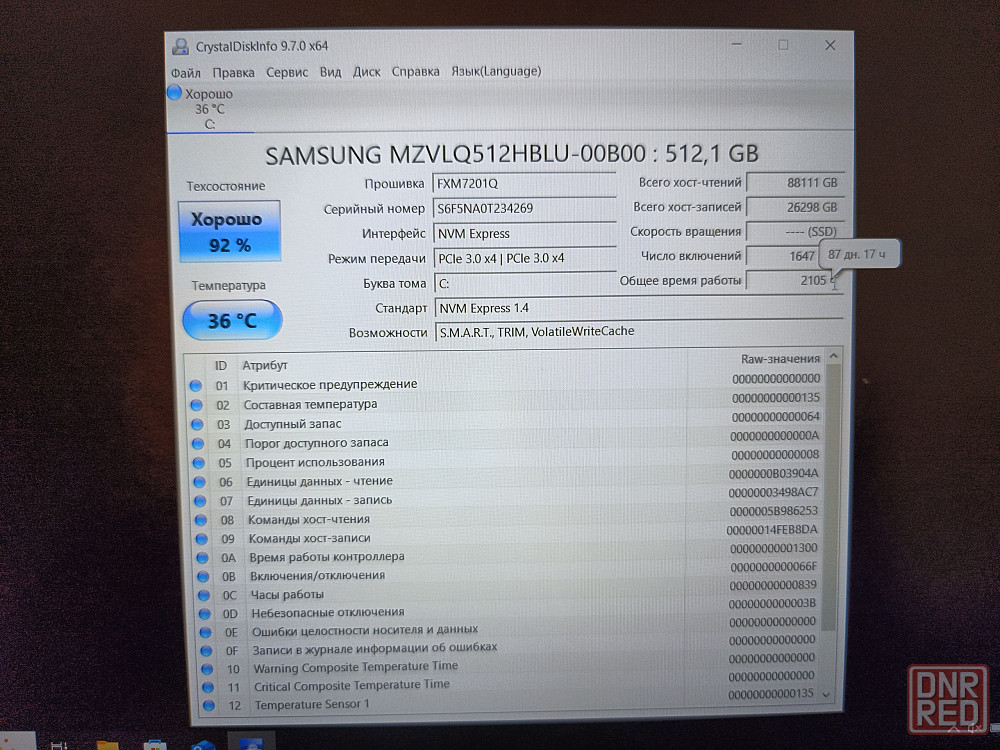Click the Серийный номер field
The height and width of the screenshot is (750, 1000).
524,209
